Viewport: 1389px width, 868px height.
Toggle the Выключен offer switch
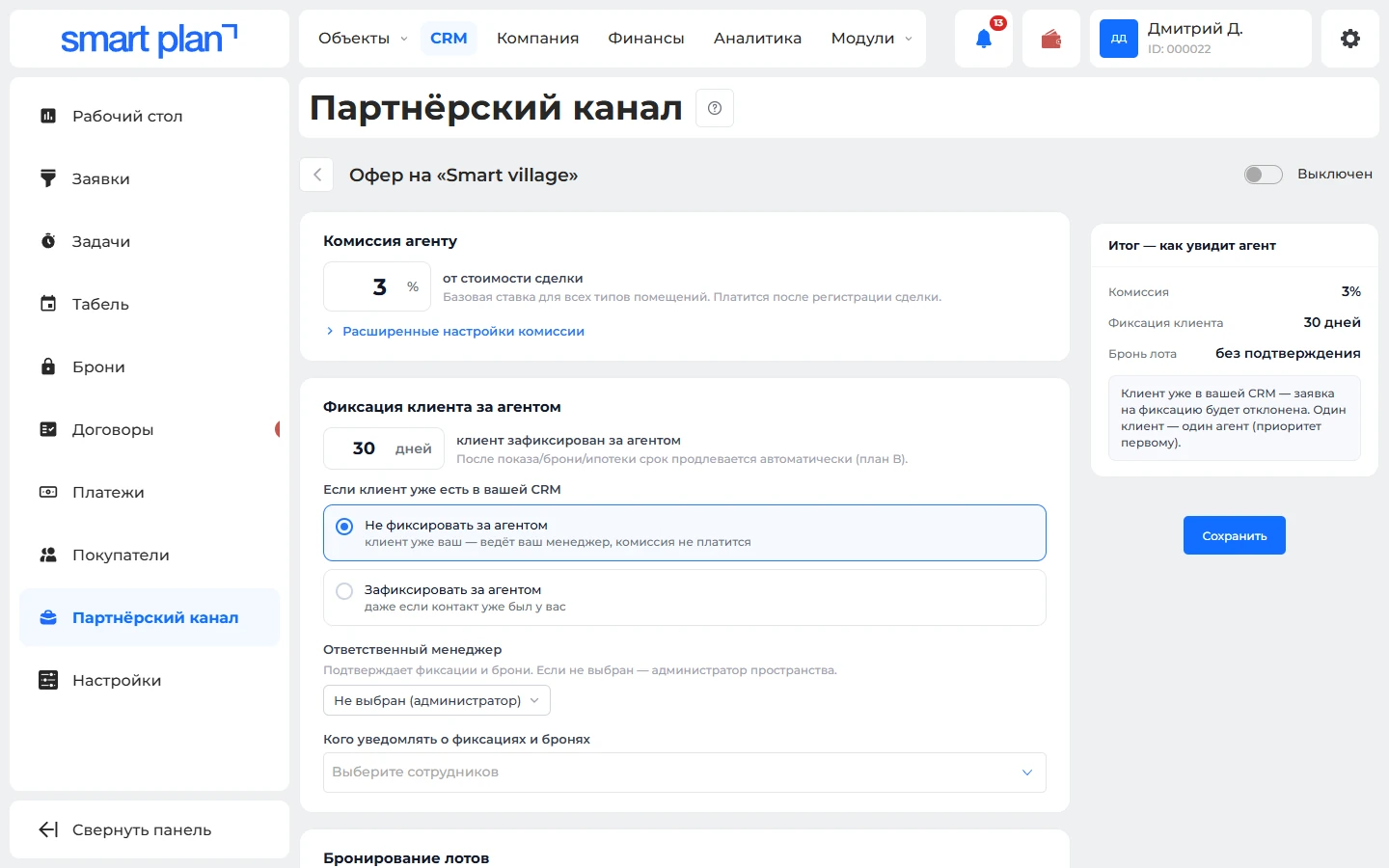tap(1264, 175)
